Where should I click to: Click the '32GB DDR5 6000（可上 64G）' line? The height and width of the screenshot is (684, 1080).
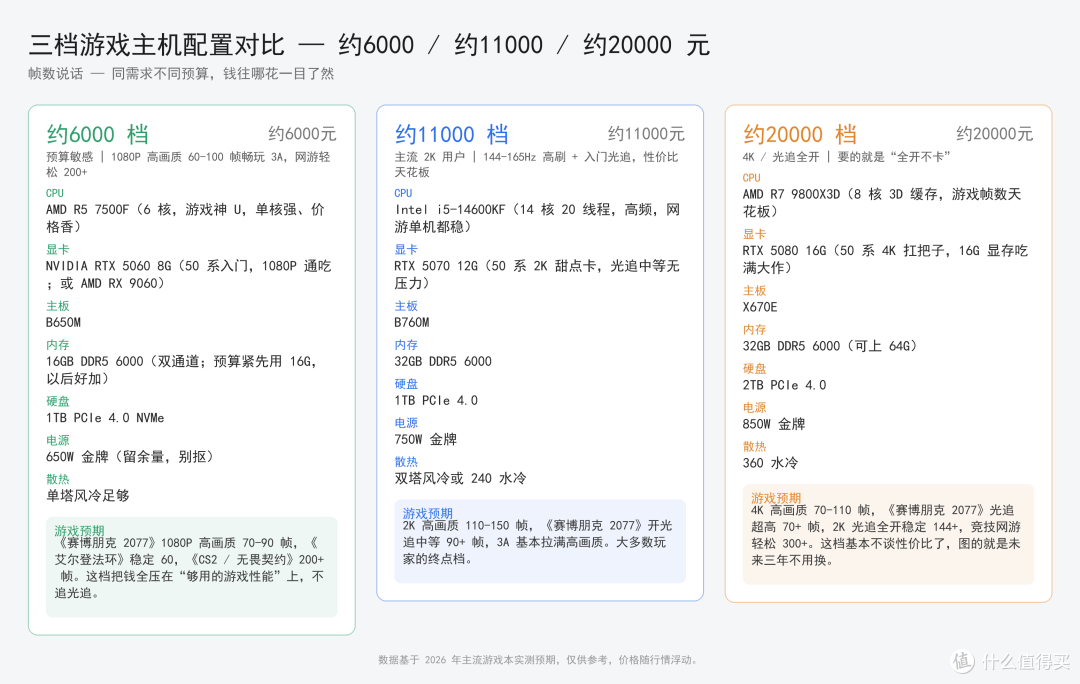pyautogui.click(x=830, y=346)
